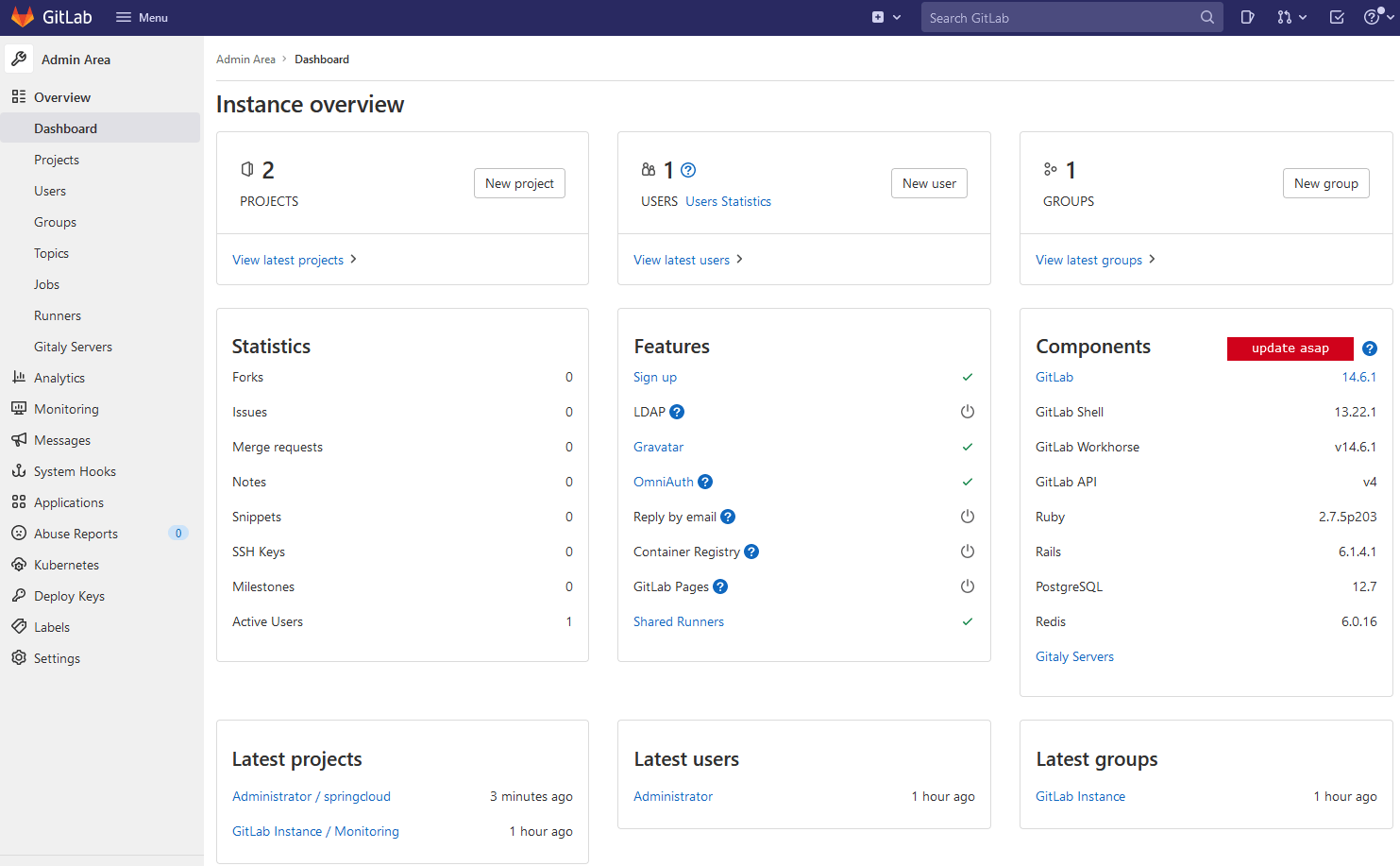Click View latest users chevron
The width and height of the screenshot is (1400, 866).
pyautogui.click(x=739, y=259)
